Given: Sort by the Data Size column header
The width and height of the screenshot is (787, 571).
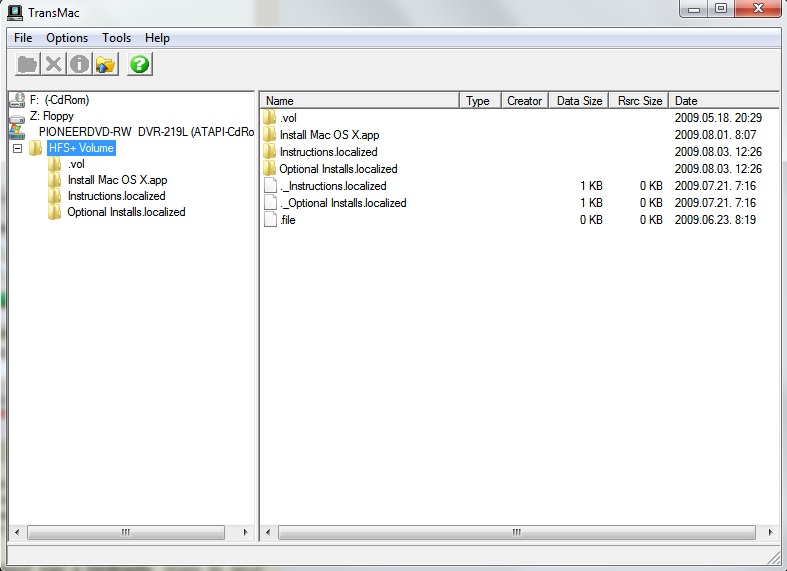Looking at the screenshot, I should pyautogui.click(x=579, y=100).
